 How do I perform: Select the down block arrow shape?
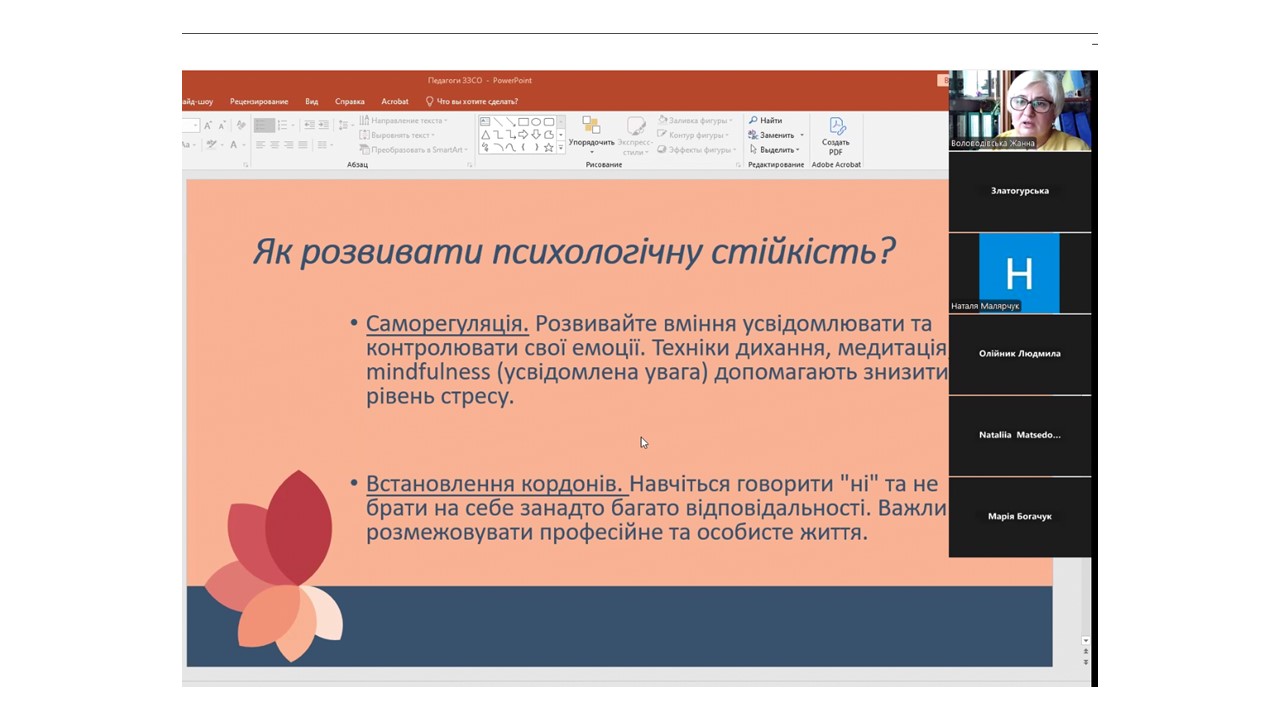(536, 134)
